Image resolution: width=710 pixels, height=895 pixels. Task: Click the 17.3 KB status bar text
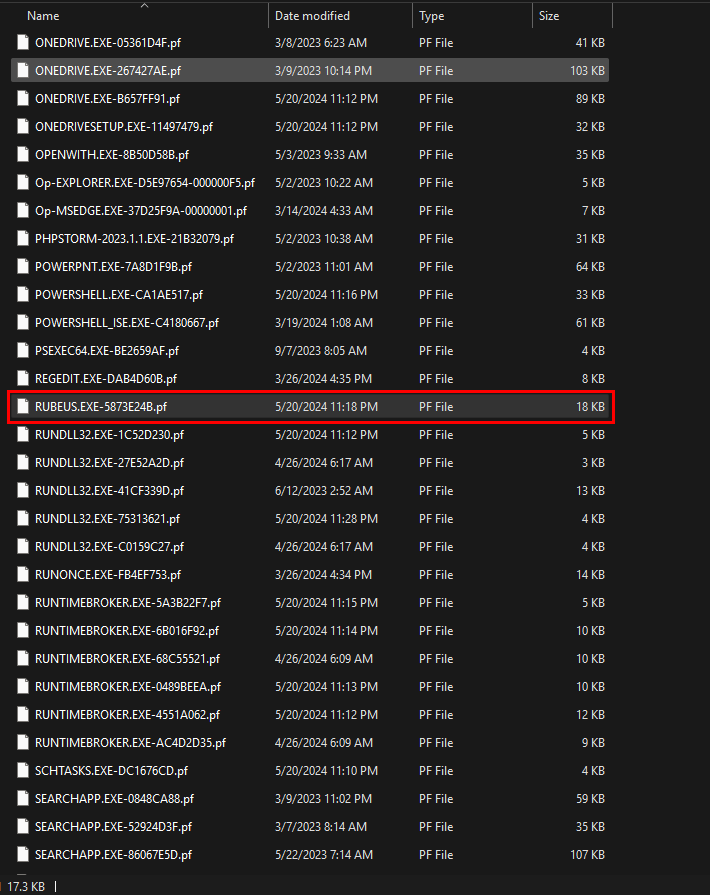(26, 886)
